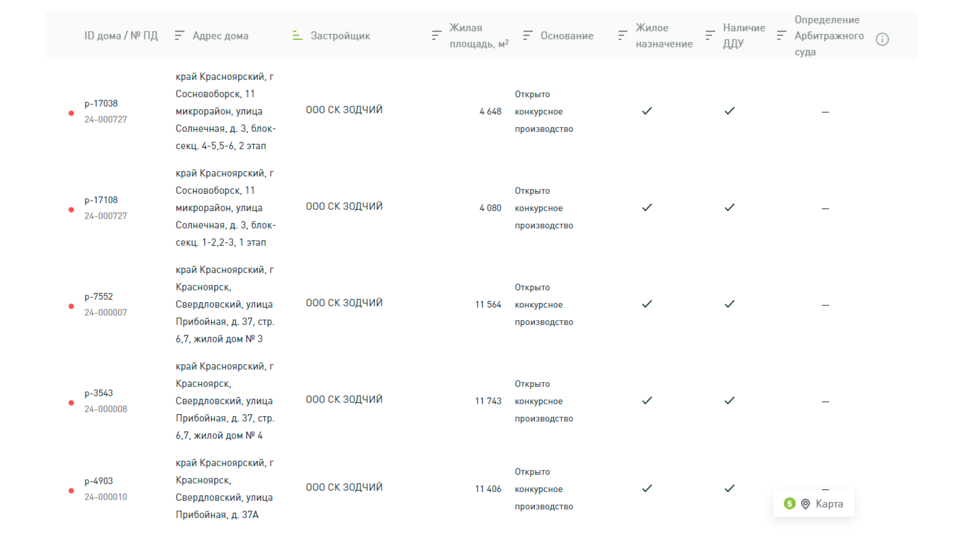The image size is (957, 554).
Task: Sort by Жилая площадь using its icon
Action: point(436,36)
